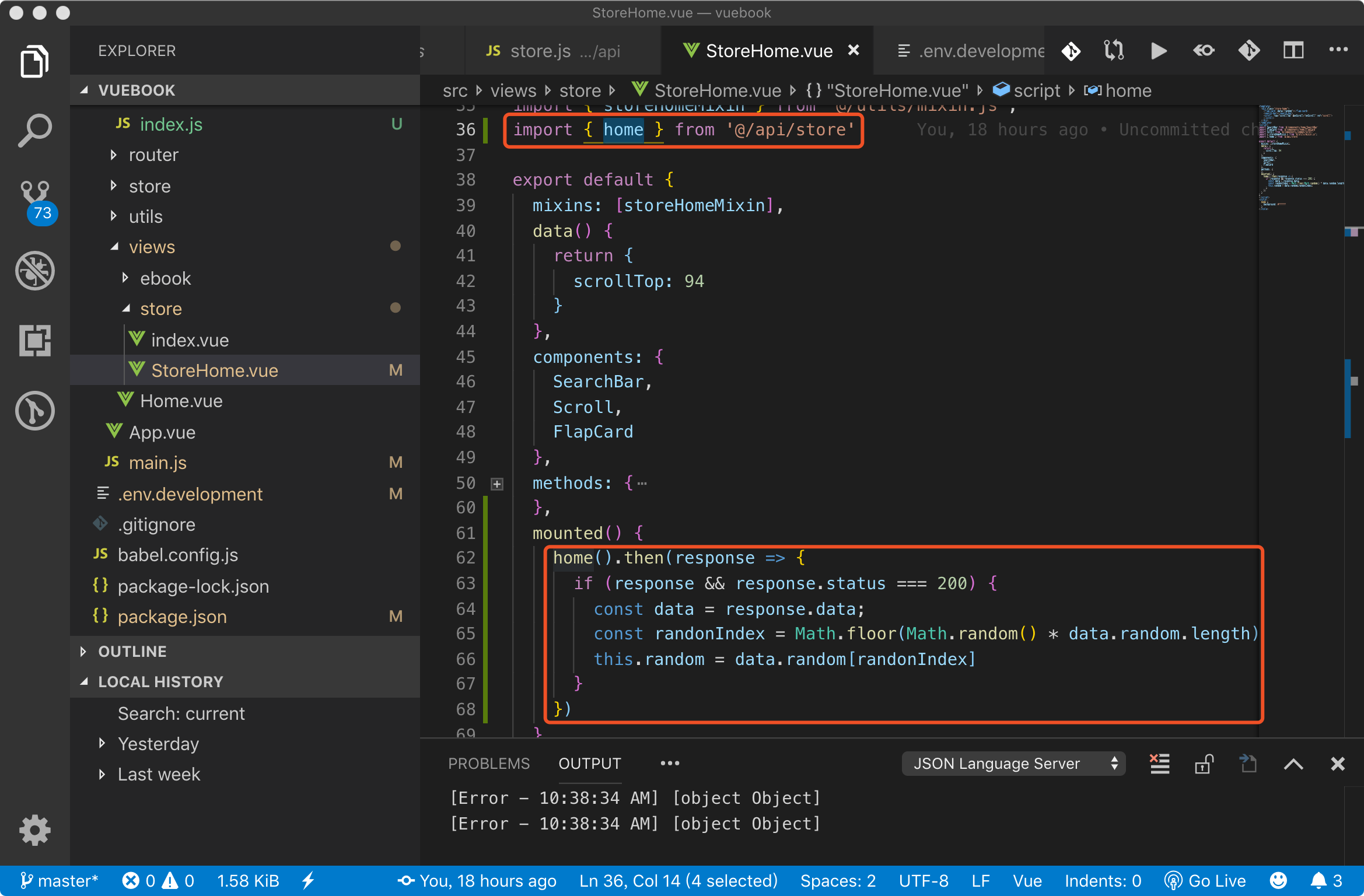1364x896 pixels.
Task: Expand the OUTLINE section
Action: point(132,652)
